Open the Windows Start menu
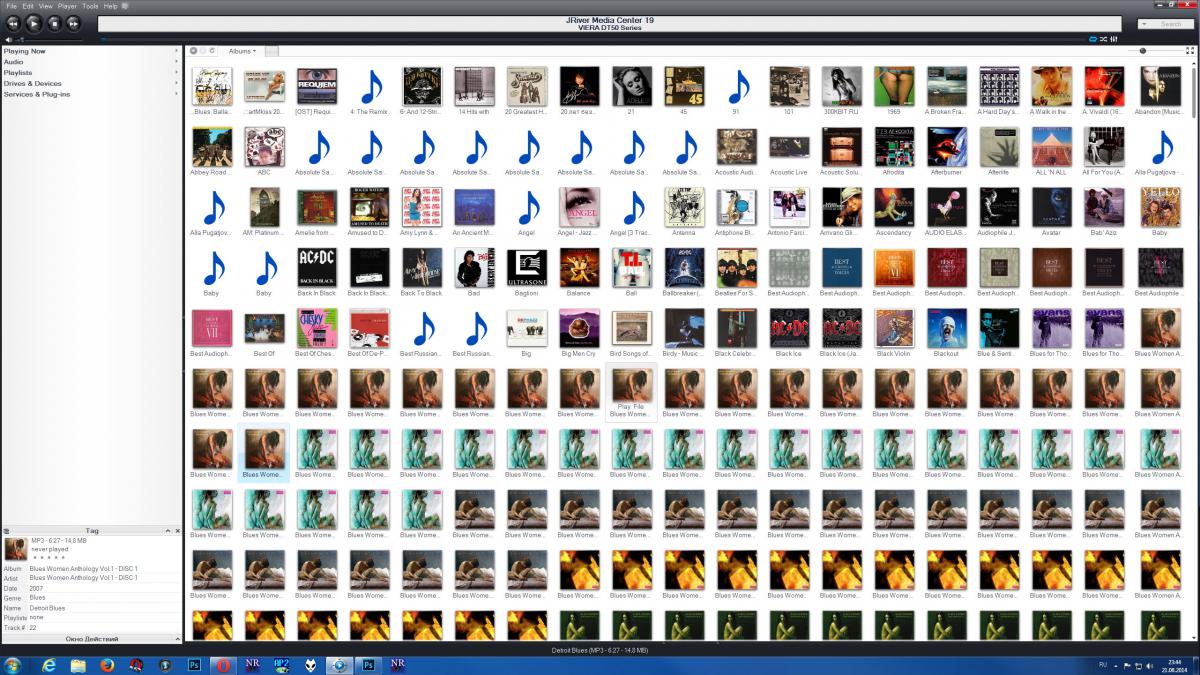Image resolution: width=1200 pixels, height=675 pixels. tap(14, 665)
